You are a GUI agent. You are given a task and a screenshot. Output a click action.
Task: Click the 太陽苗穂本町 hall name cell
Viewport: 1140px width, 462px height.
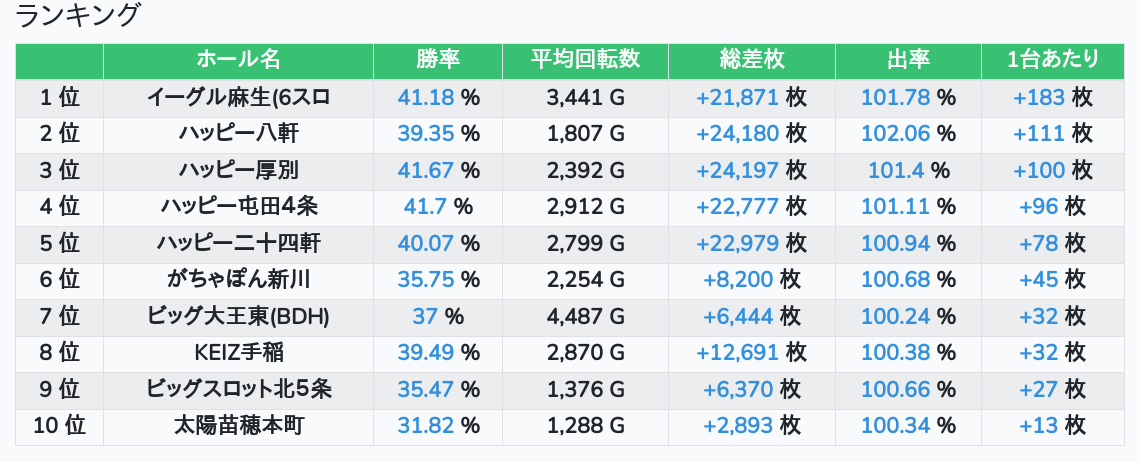click(x=238, y=426)
